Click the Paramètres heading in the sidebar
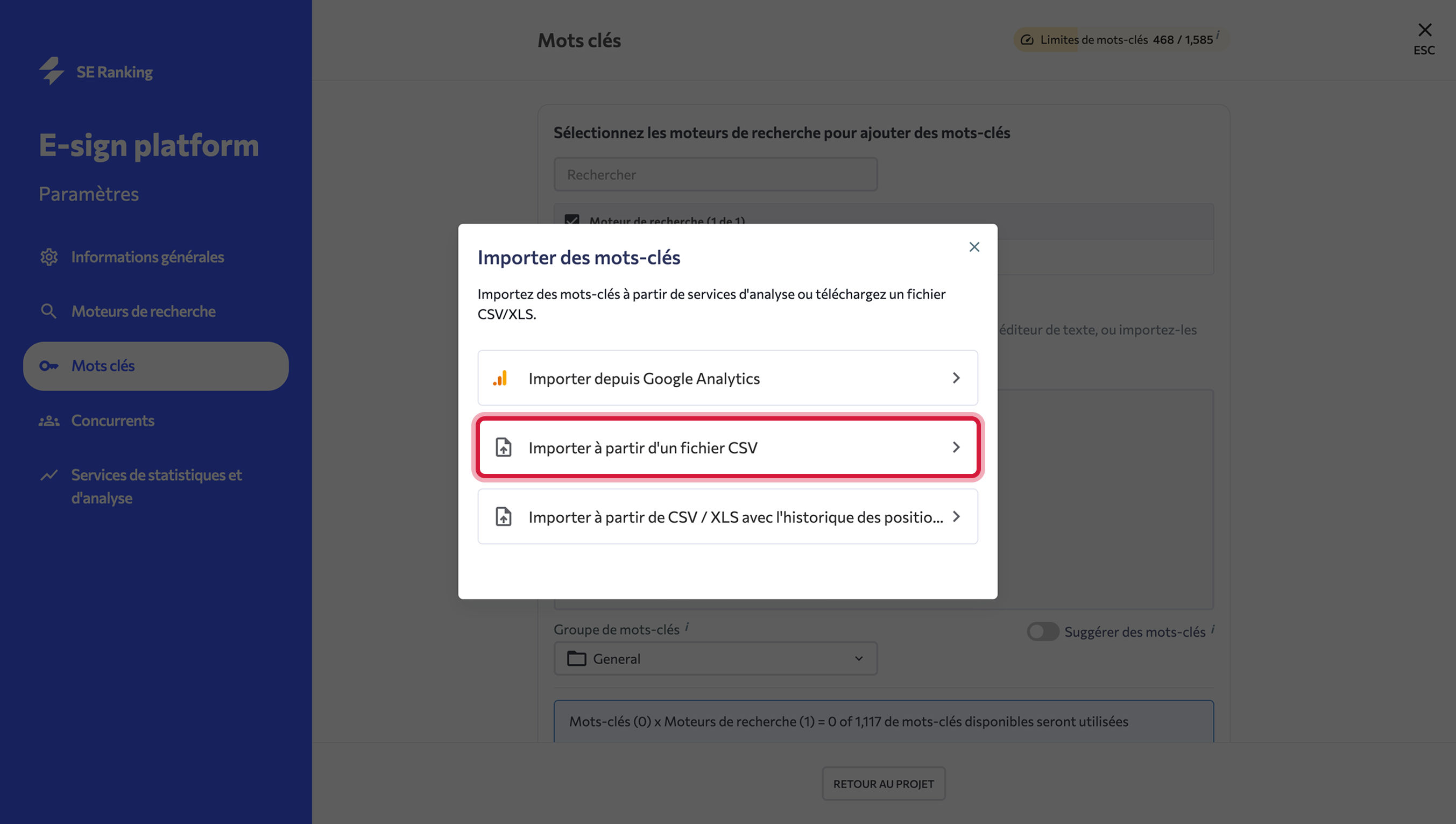 point(89,194)
